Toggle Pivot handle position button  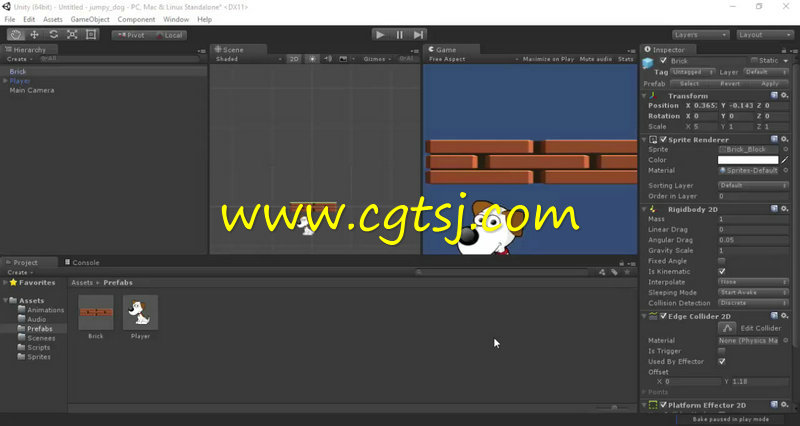[x=131, y=35]
